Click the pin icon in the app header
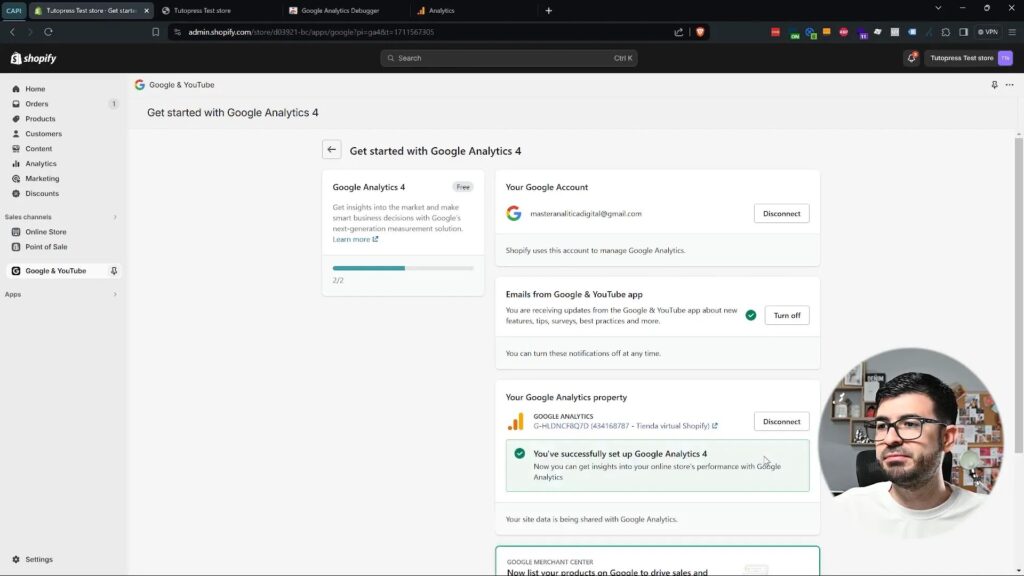This screenshot has height=576, width=1024. click(994, 85)
